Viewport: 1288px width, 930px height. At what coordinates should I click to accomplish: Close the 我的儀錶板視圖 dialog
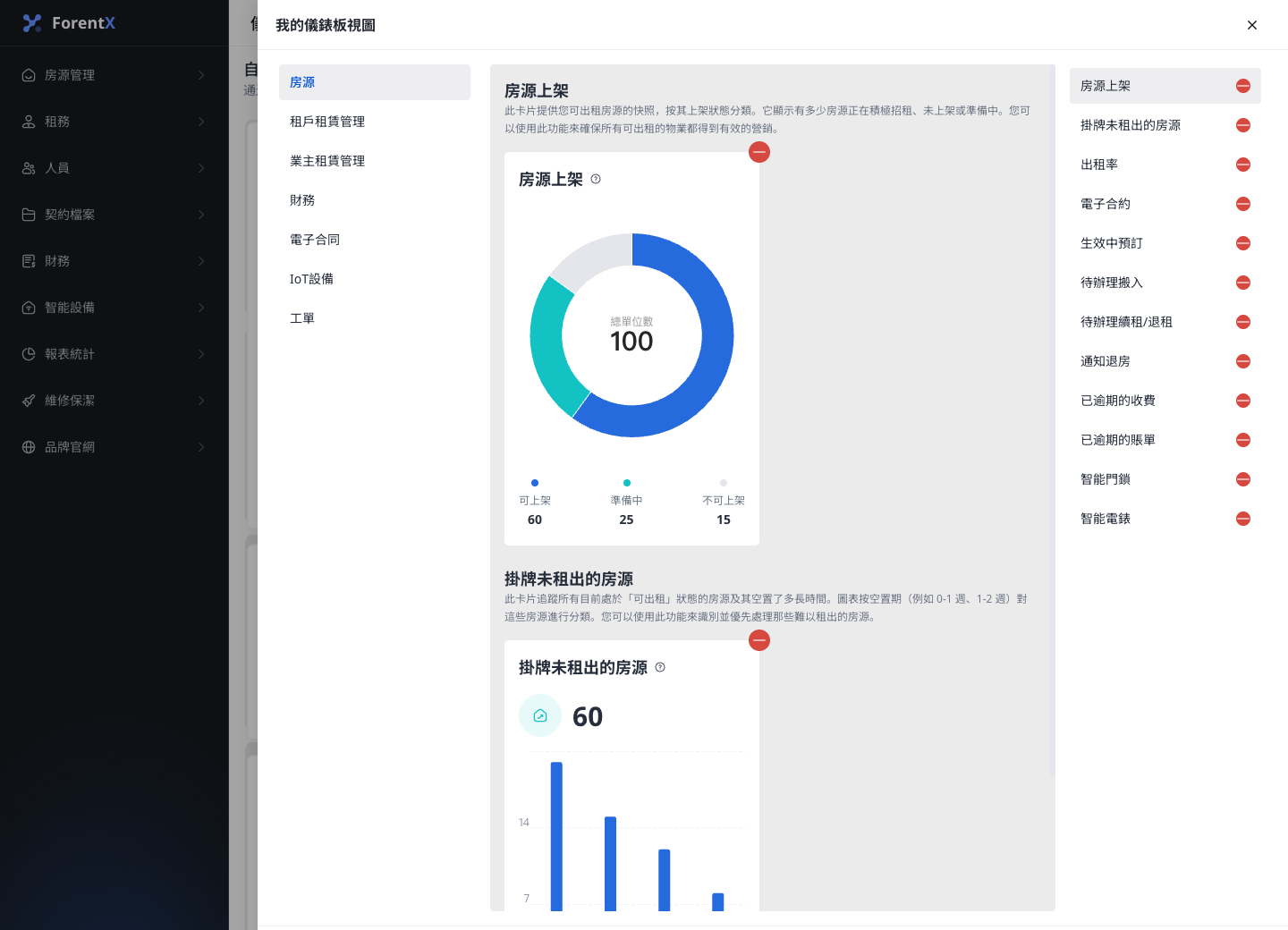(1252, 25)
